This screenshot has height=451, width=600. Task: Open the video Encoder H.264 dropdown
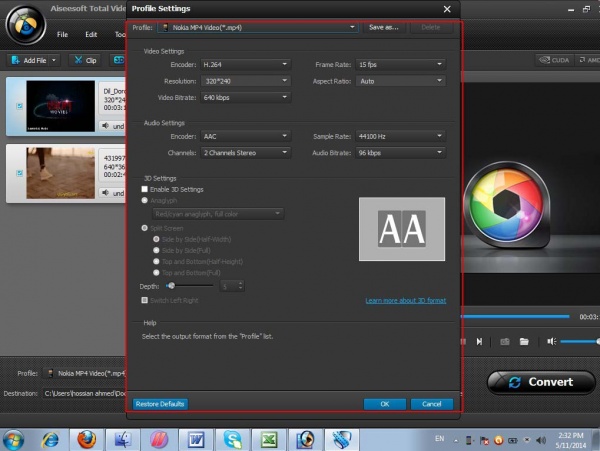pyautogui.click(x=245, y=64)
